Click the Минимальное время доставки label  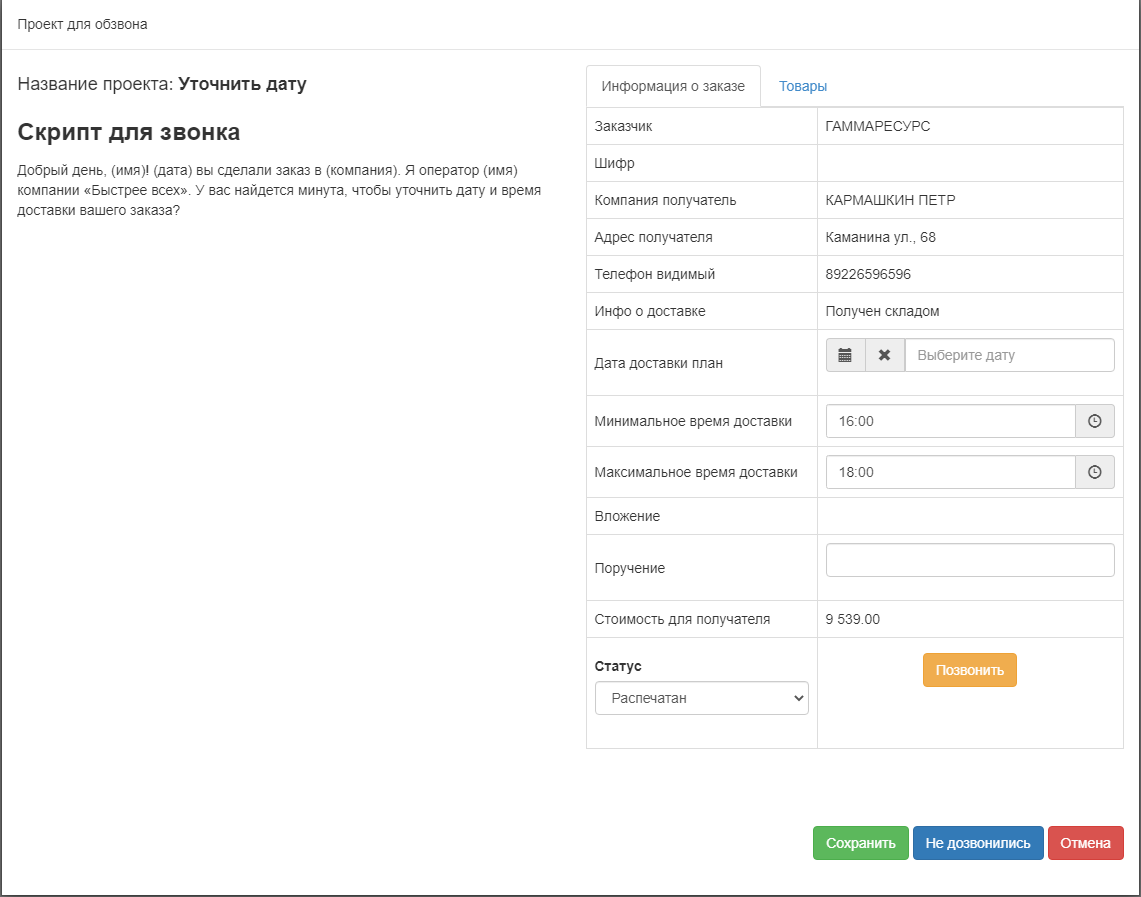tap(693, 421)
